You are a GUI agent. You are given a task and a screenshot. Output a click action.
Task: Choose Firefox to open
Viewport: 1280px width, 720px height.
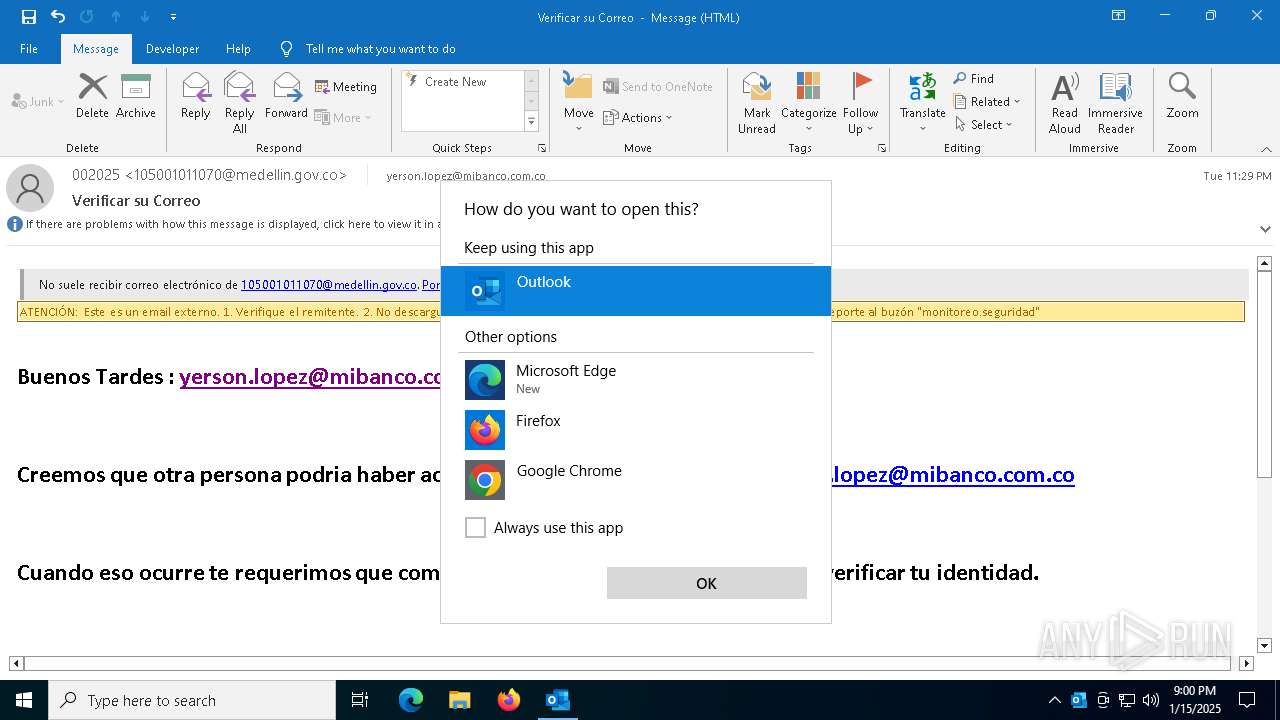[636, 429]
